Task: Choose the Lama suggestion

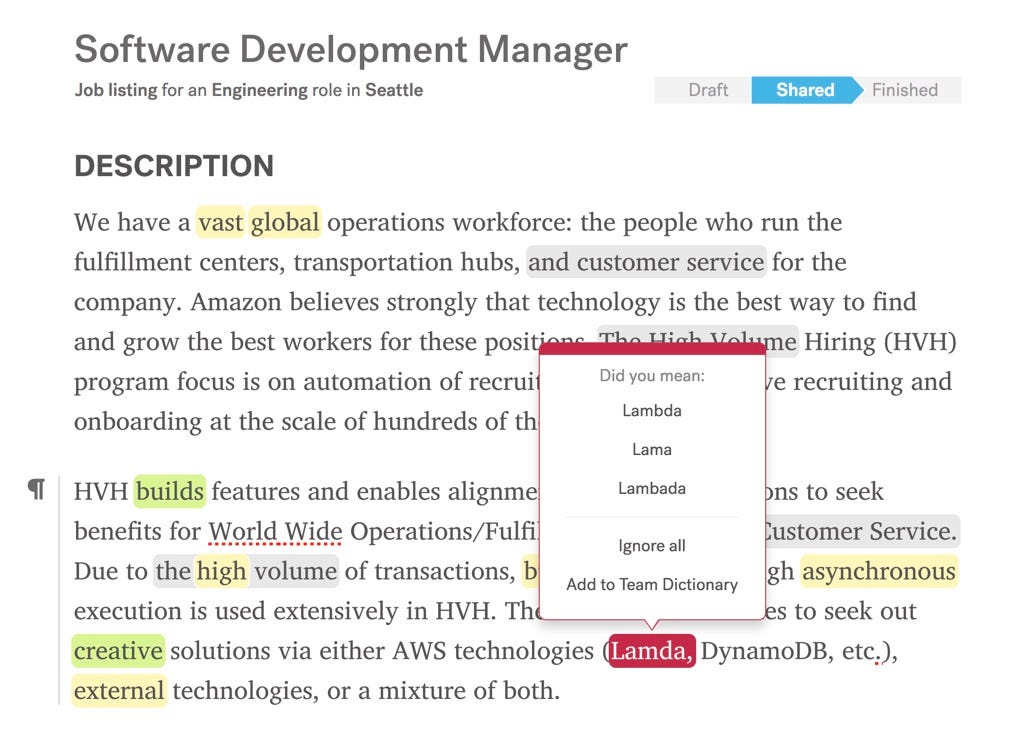Action: [652, 450]
